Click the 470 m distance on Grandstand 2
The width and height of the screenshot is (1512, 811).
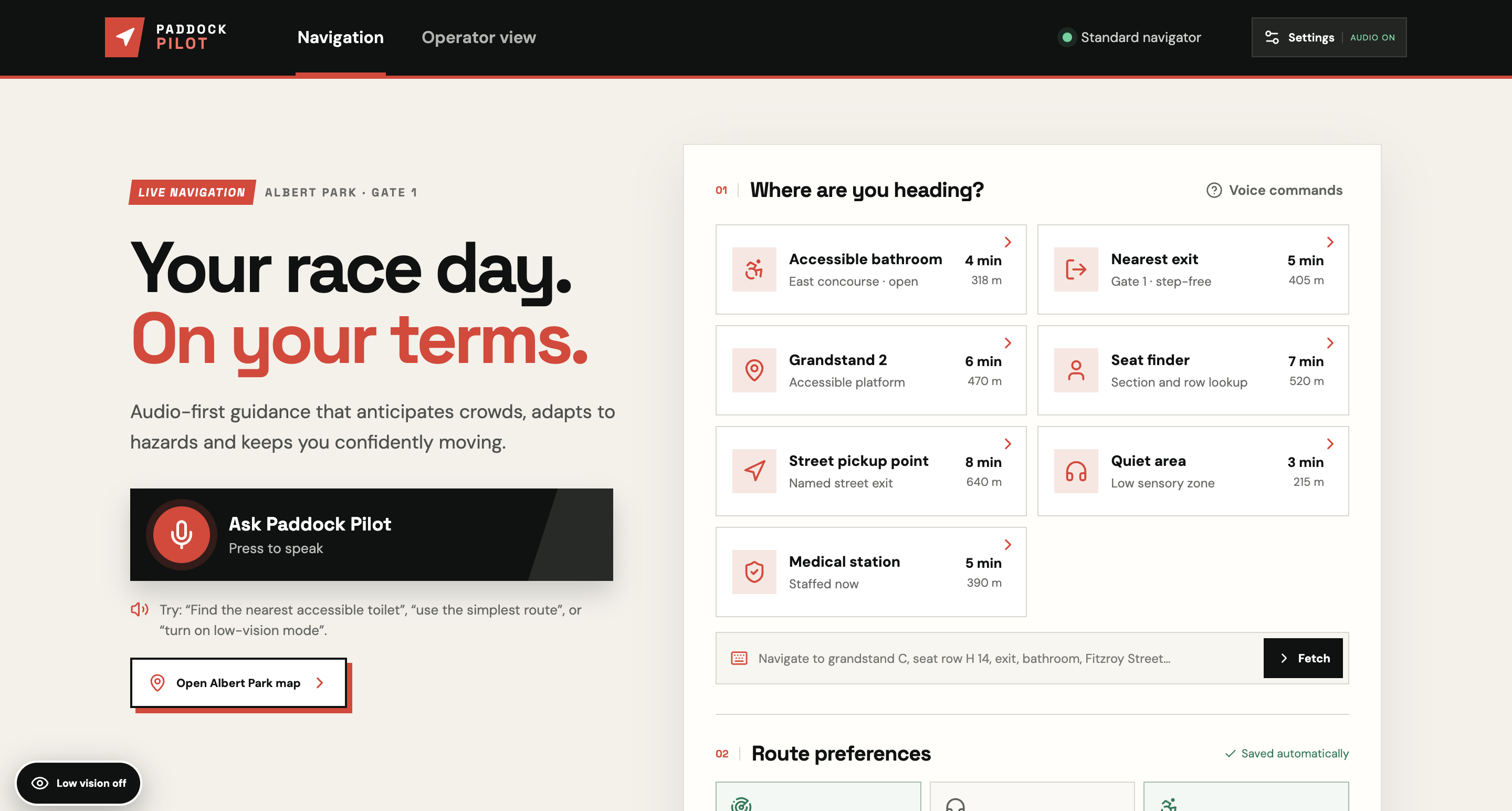coord(984,381)
